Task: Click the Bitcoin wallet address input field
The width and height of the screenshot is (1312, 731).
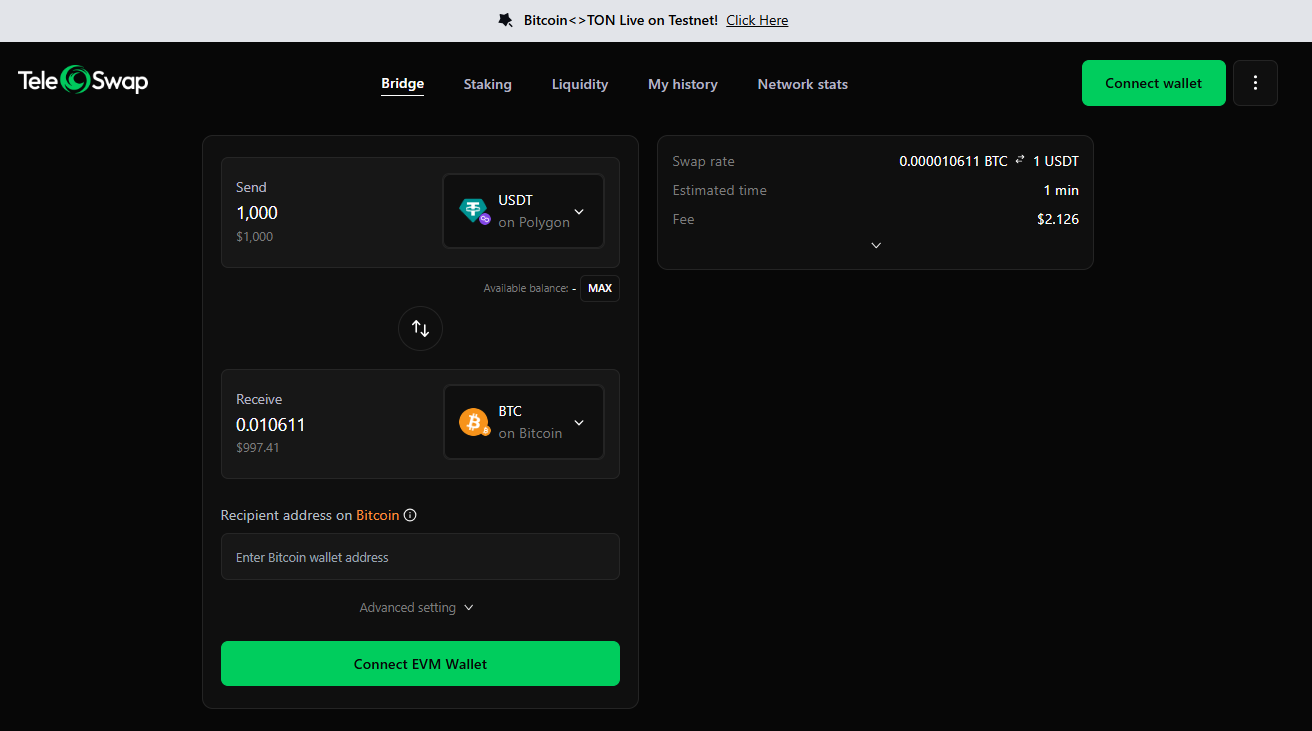Action: point(420,556)
